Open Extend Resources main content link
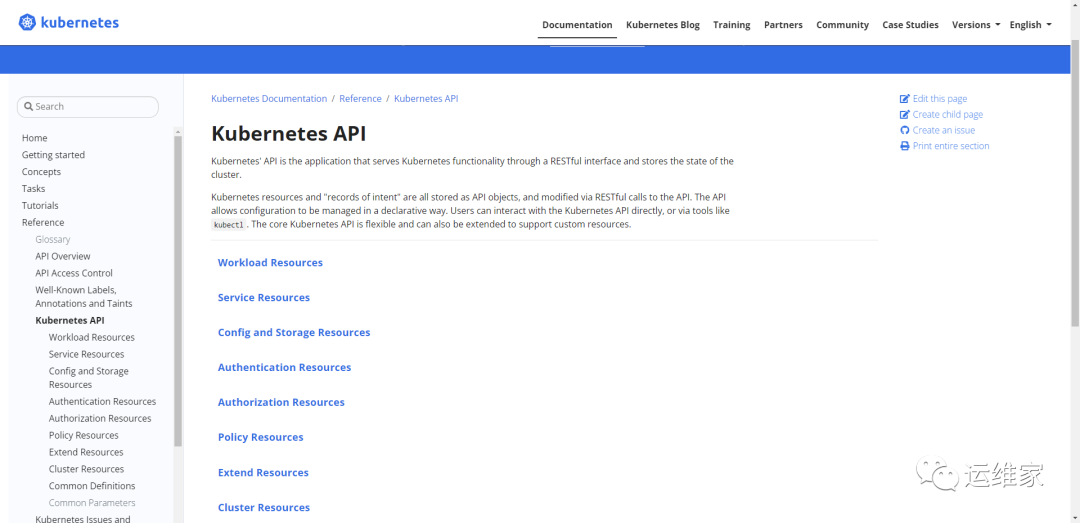 [x=263, y=473]
